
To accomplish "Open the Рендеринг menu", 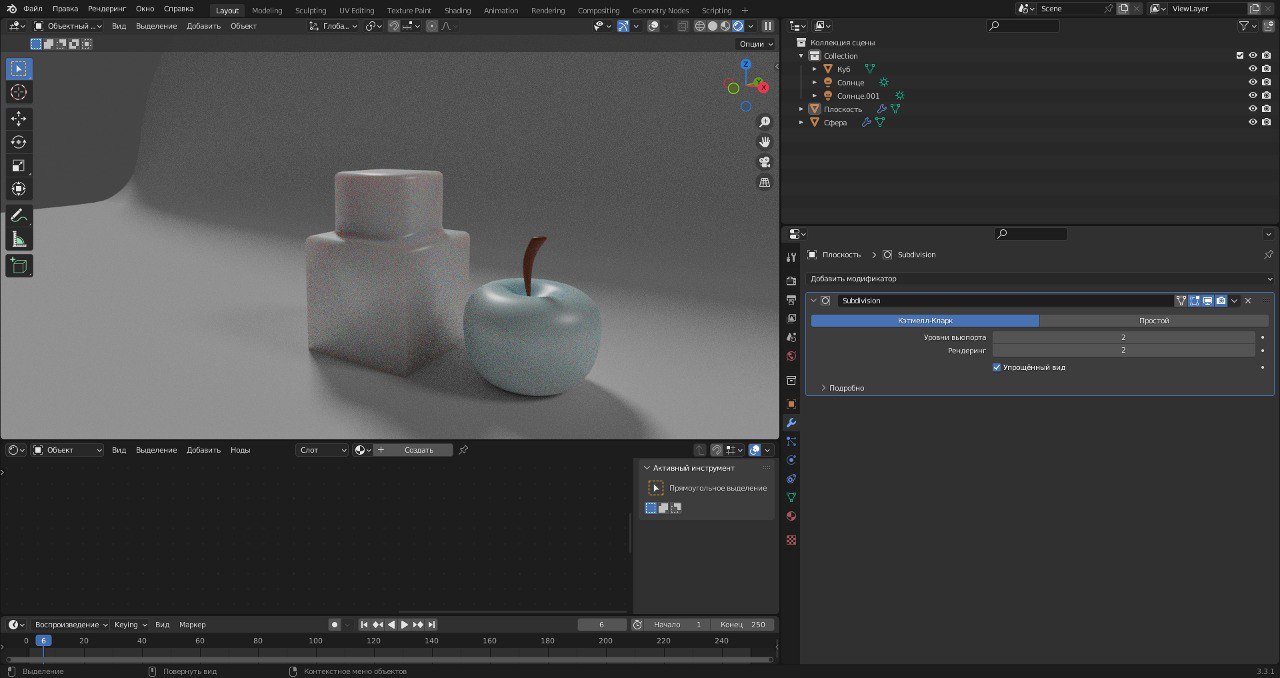I will (x=106, y=8).
